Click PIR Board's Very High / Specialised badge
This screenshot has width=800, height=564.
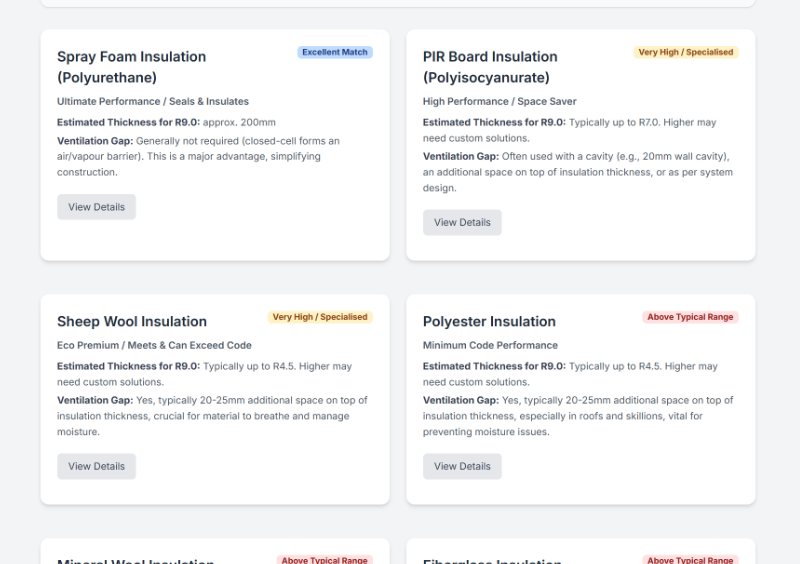coord(685,52)
